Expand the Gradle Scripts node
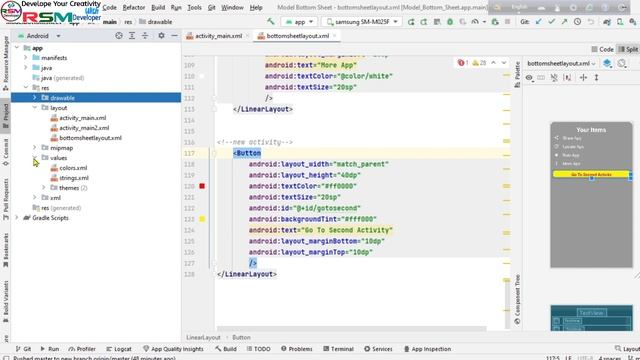Screen dimensions: 640x360 click(17, 218)
